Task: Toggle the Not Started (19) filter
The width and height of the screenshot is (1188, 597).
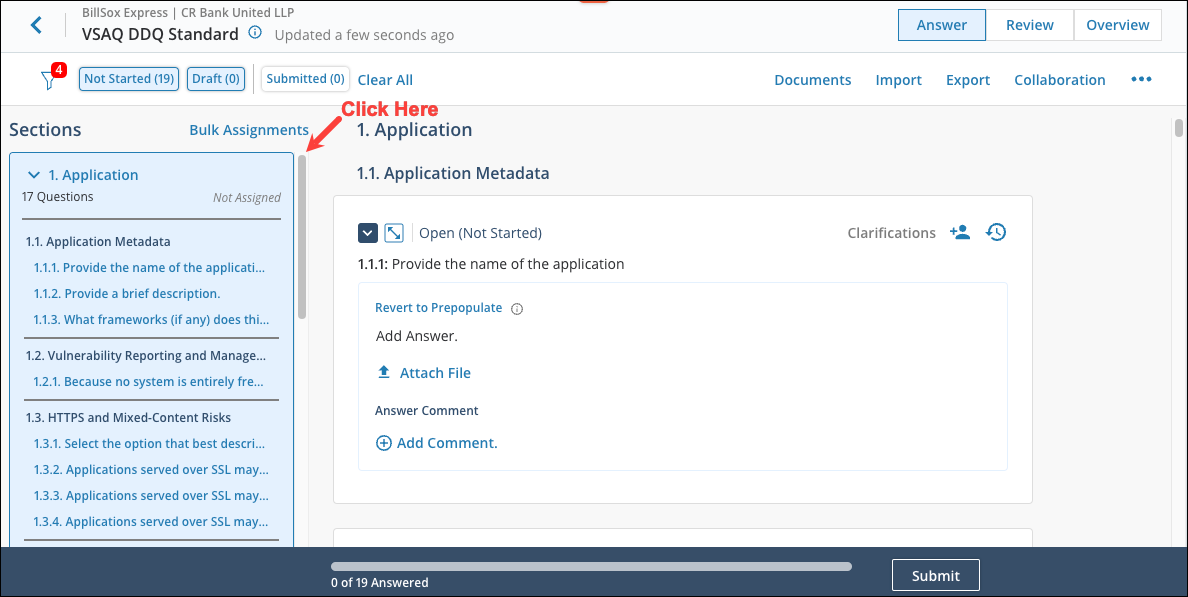Action: tap(129, 79)
